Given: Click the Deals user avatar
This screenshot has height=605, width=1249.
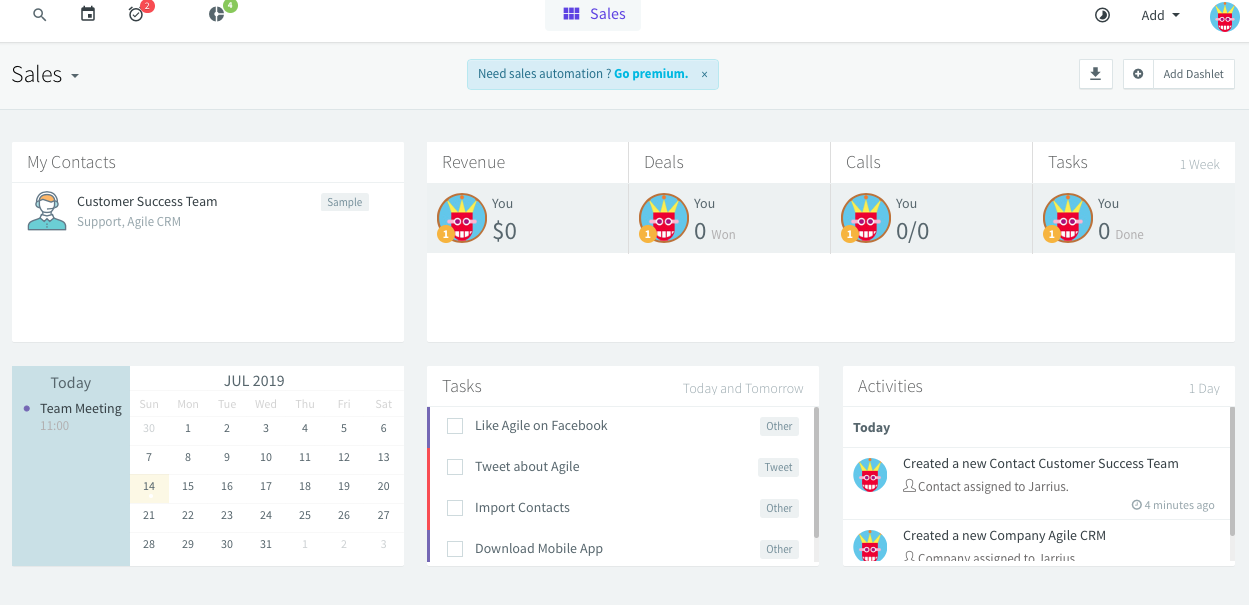Looking at the screenshot, I should tap(664, 218).
